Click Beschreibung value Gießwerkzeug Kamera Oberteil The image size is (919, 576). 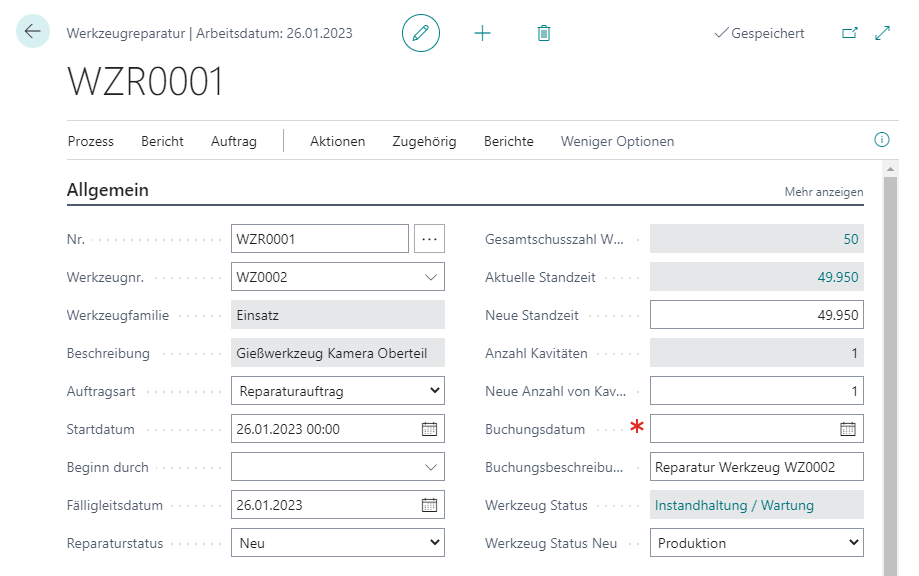click(x=338, y=353)
